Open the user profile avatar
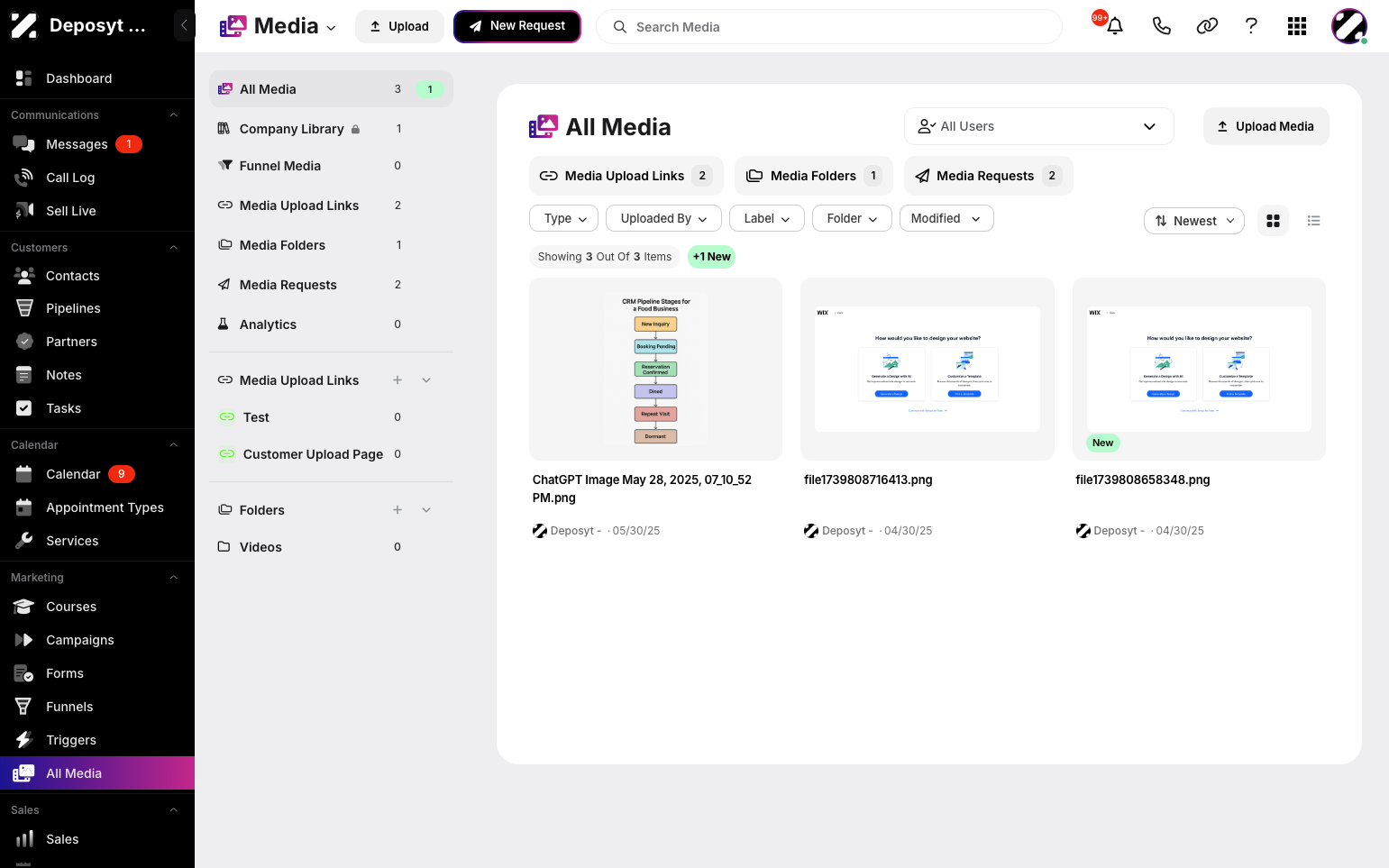 tap(1349, 26)
